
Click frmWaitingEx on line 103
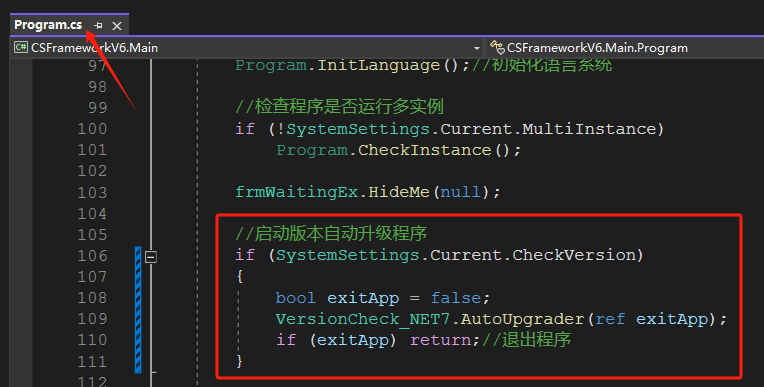[297, 192]
